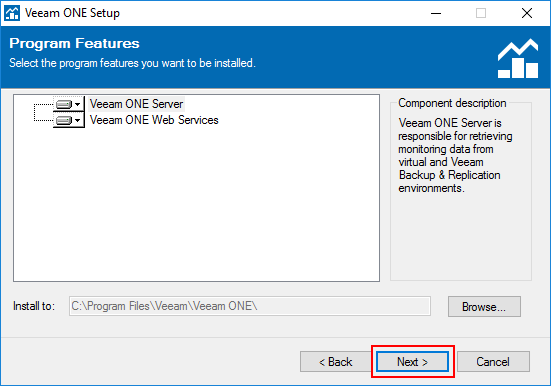
Task: Select Veeam ONE Server tree item
Action: [x=136, y=104]
